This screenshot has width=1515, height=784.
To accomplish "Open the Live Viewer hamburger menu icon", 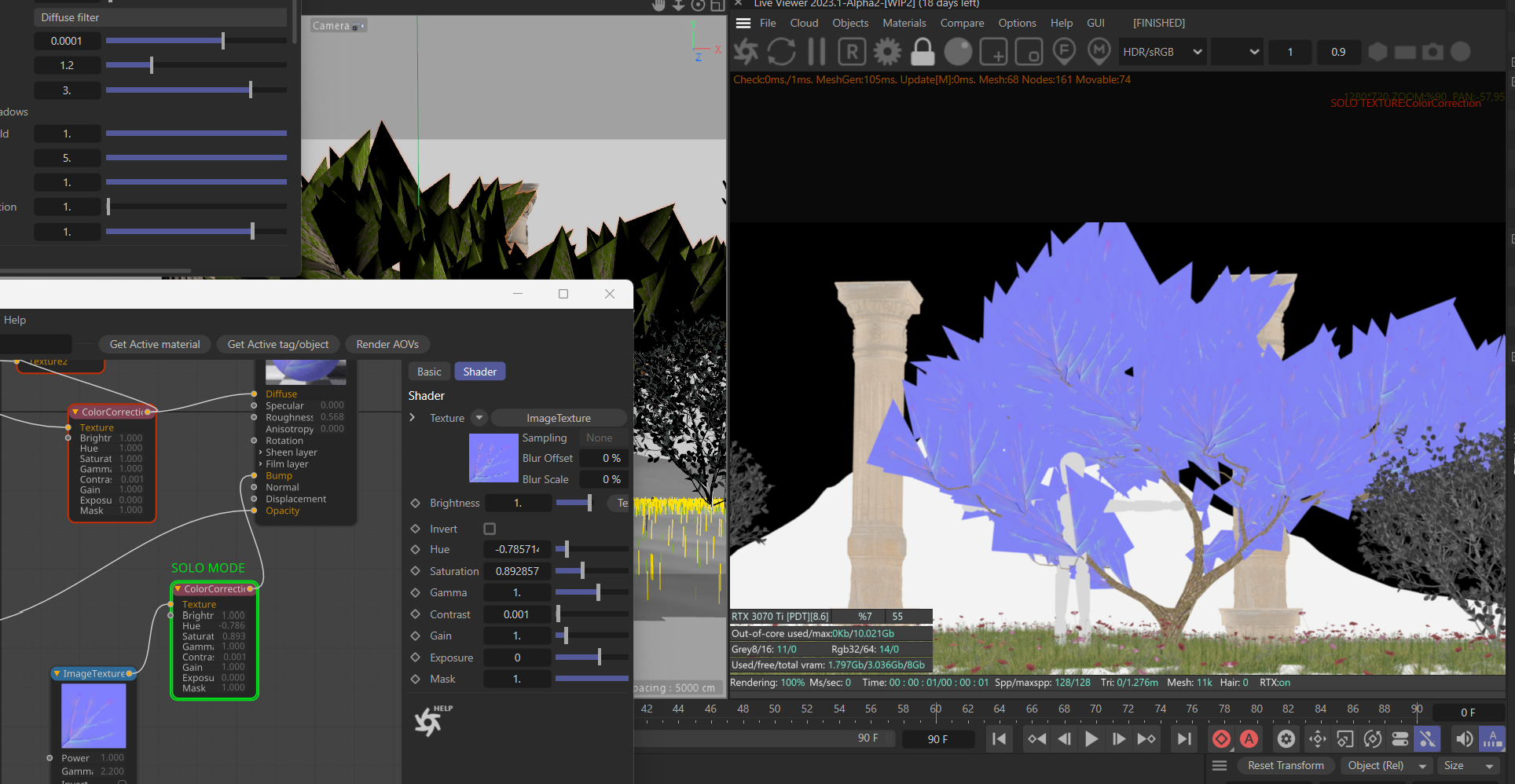I will (743, 23).
